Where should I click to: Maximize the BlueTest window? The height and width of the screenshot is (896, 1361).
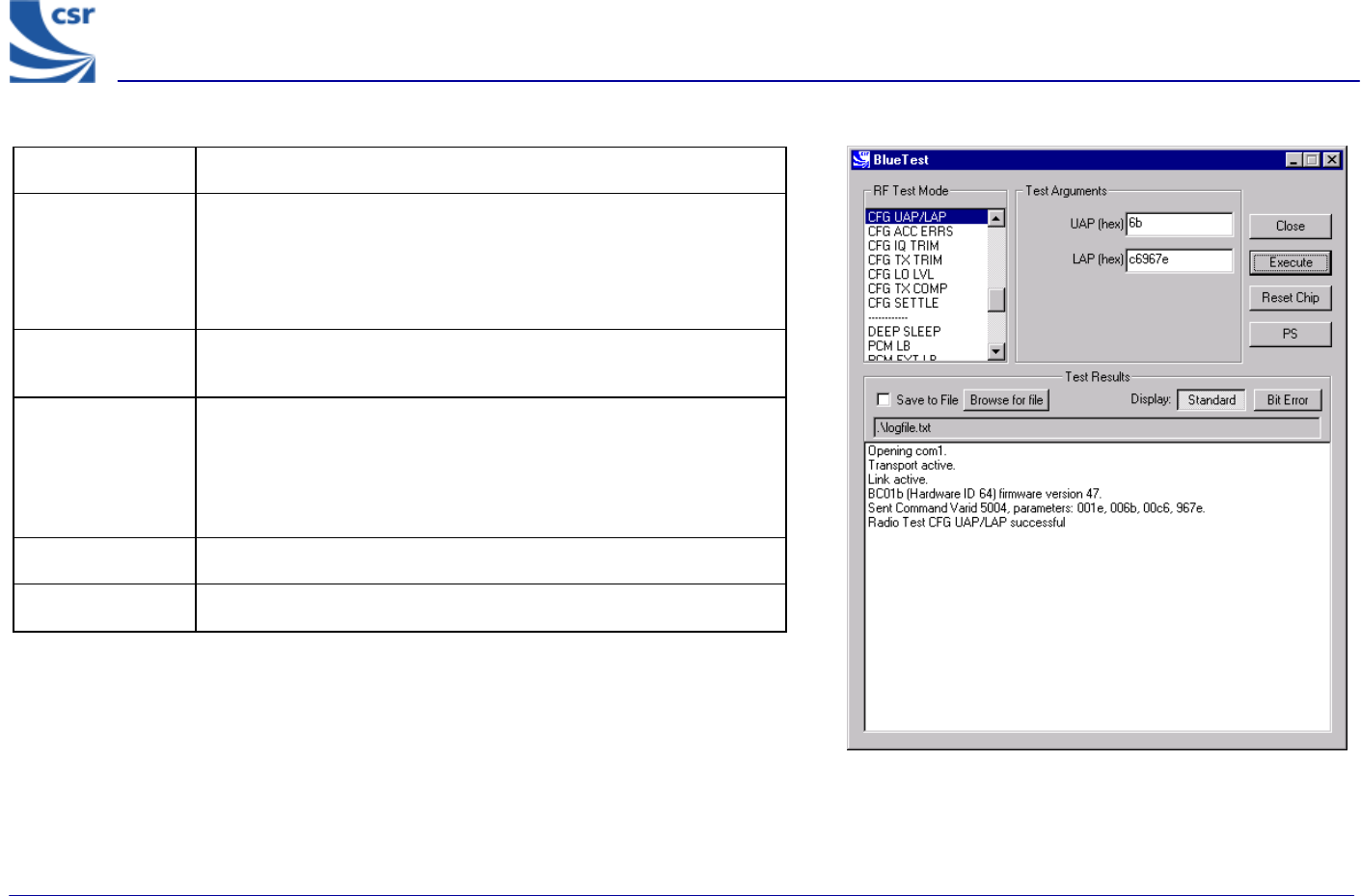coord(1312,160)
